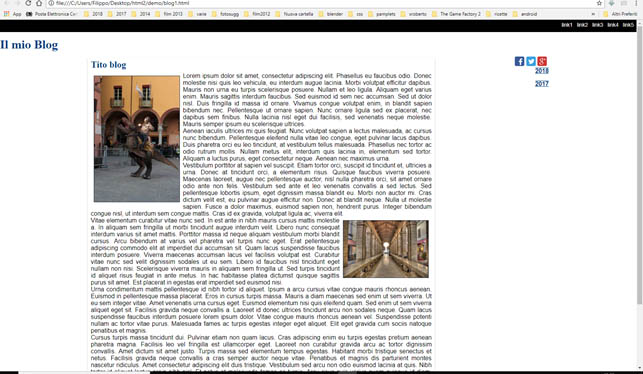
Task: Click link4 in the black nav bar
Action: tap(613, 25)
